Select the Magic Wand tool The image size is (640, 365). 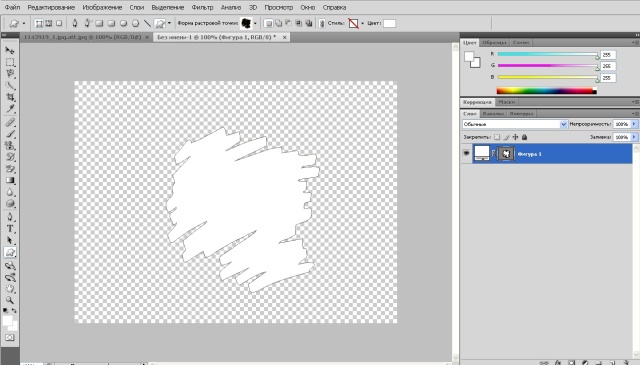(10, 86)
